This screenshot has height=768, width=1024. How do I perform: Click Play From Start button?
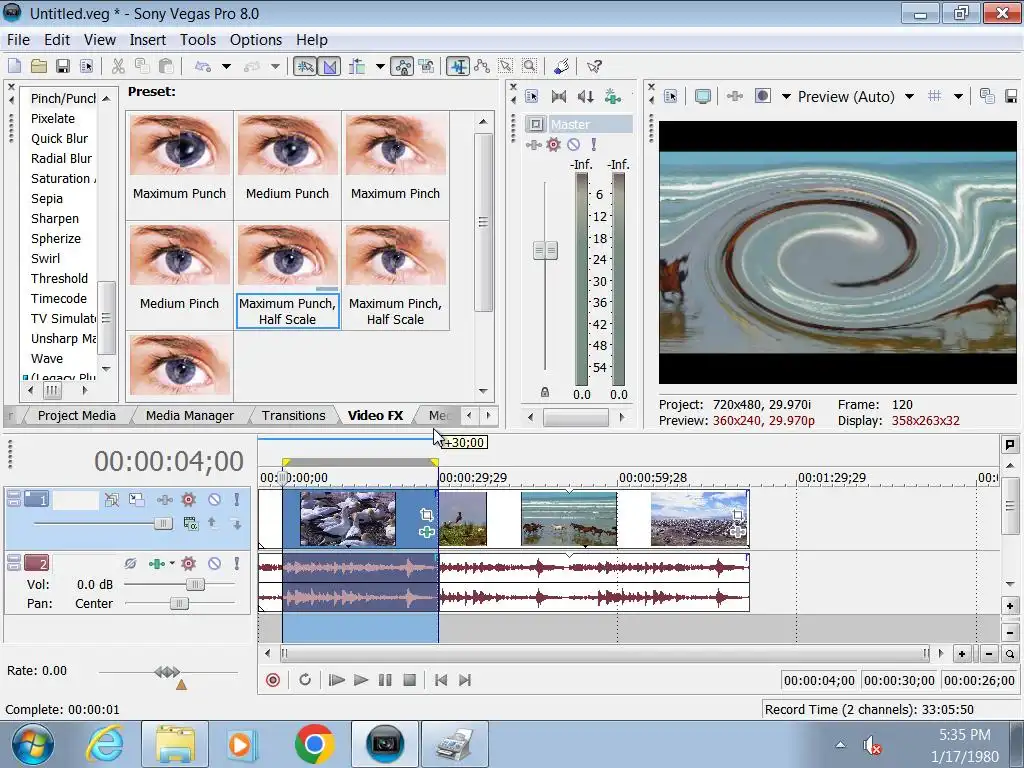click(x=336, y=680)
